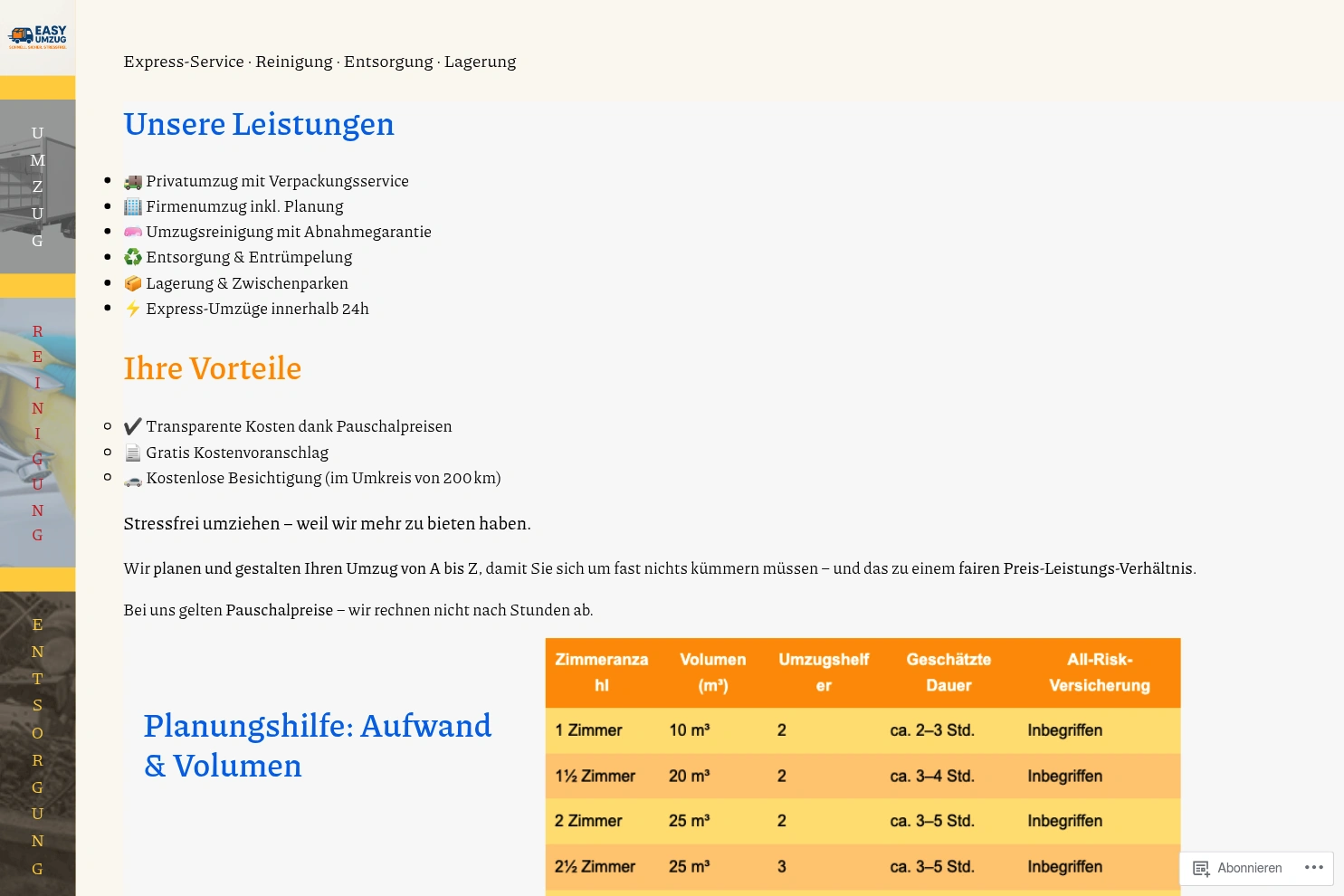The width and height of the screenshot is (1344, 896).
Task: Click the Easy Umzug truck logo
Action: [x=37, y=36]
